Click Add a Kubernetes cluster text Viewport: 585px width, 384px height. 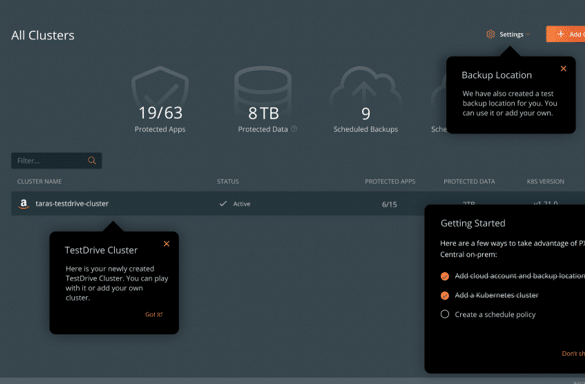[496, 295]
